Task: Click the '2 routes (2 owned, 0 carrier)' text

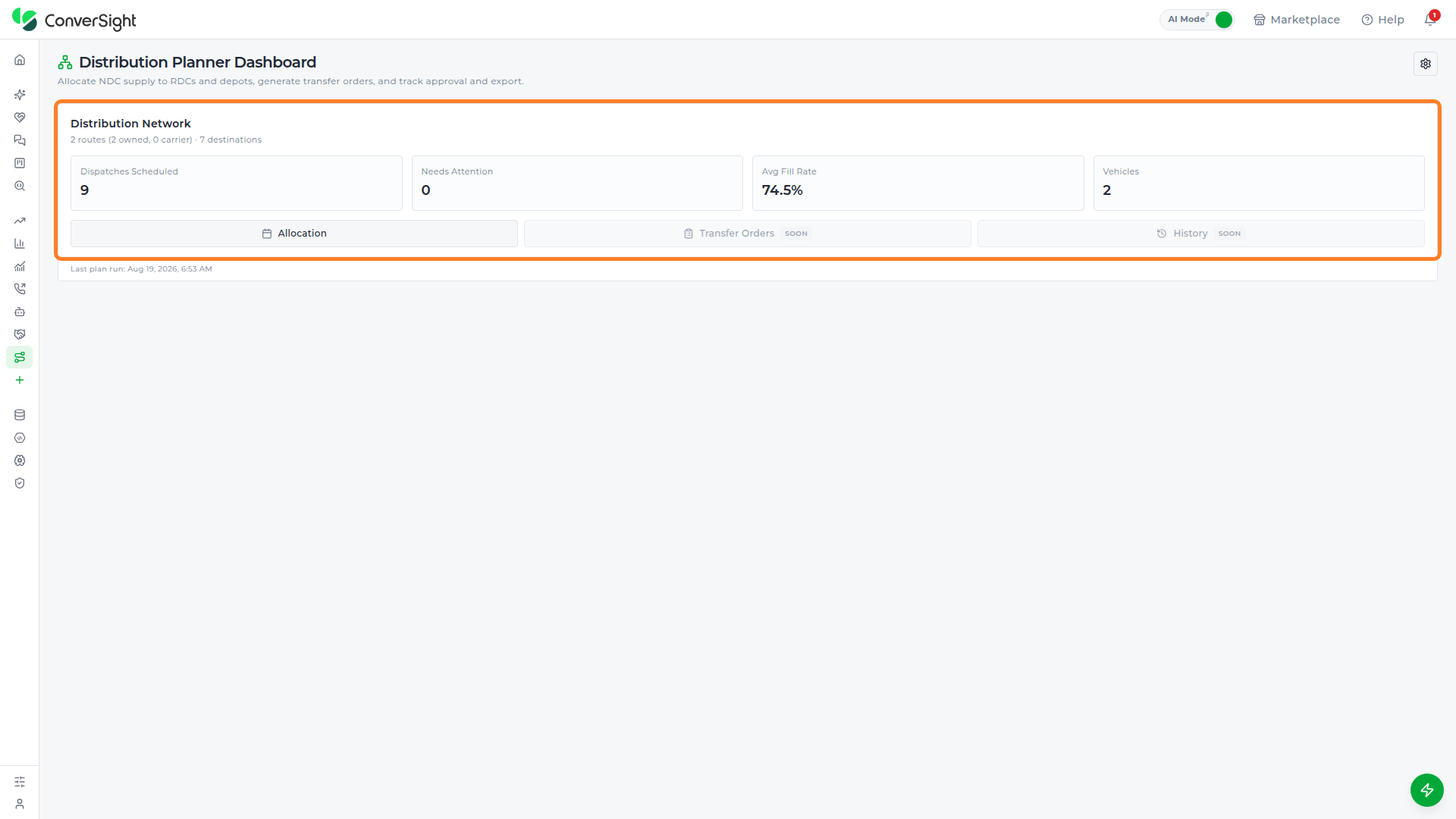Action: 131,140
